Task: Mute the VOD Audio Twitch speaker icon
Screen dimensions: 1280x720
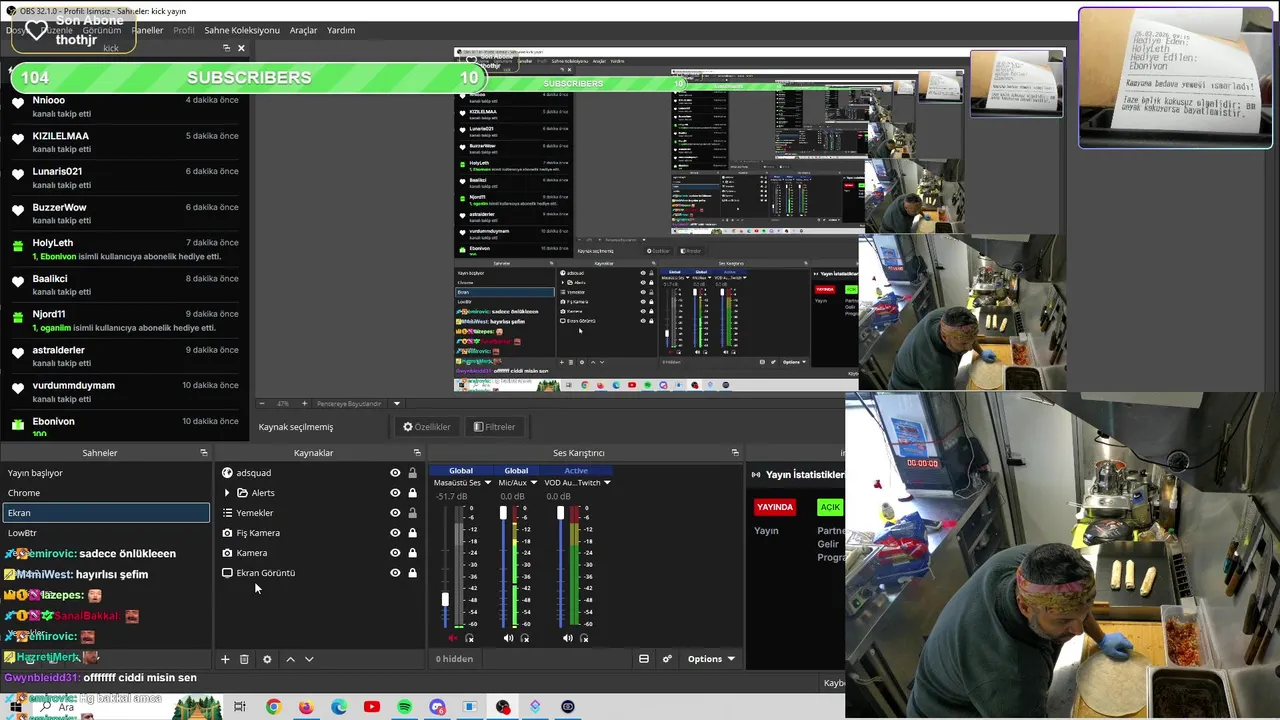Action: coord(567,638)
